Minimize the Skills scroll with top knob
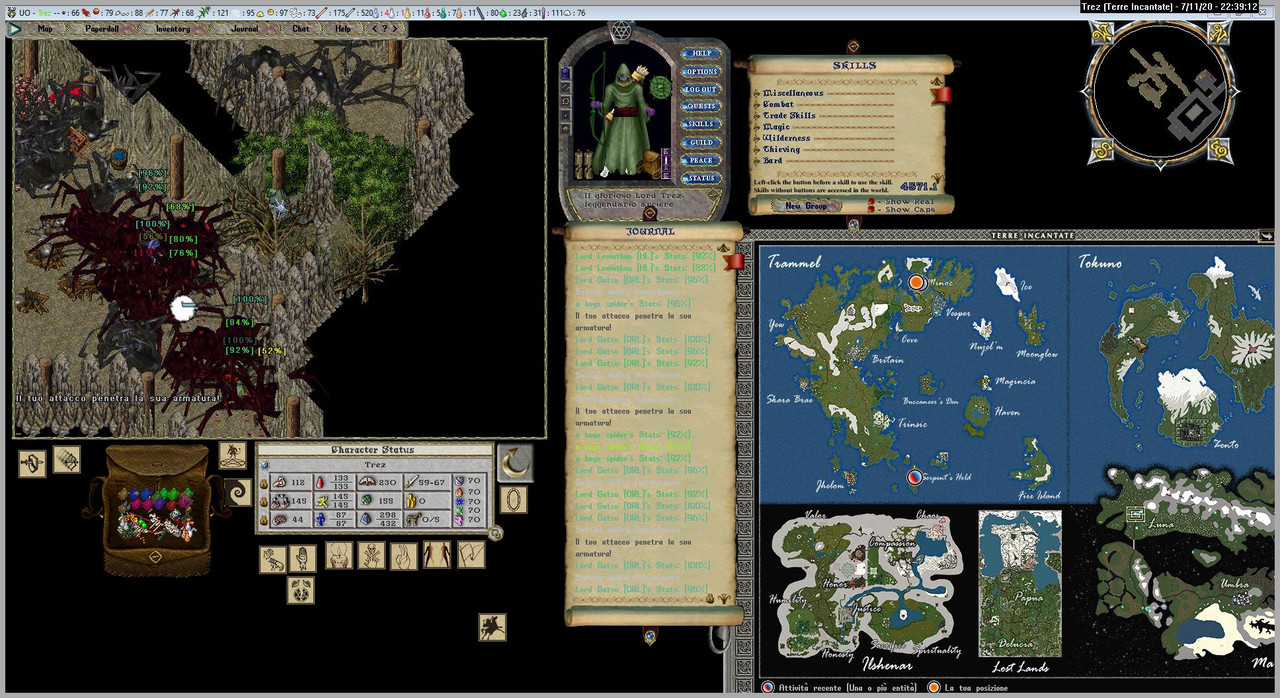This screenshot has height=698, width=1280. click(853, 46)
